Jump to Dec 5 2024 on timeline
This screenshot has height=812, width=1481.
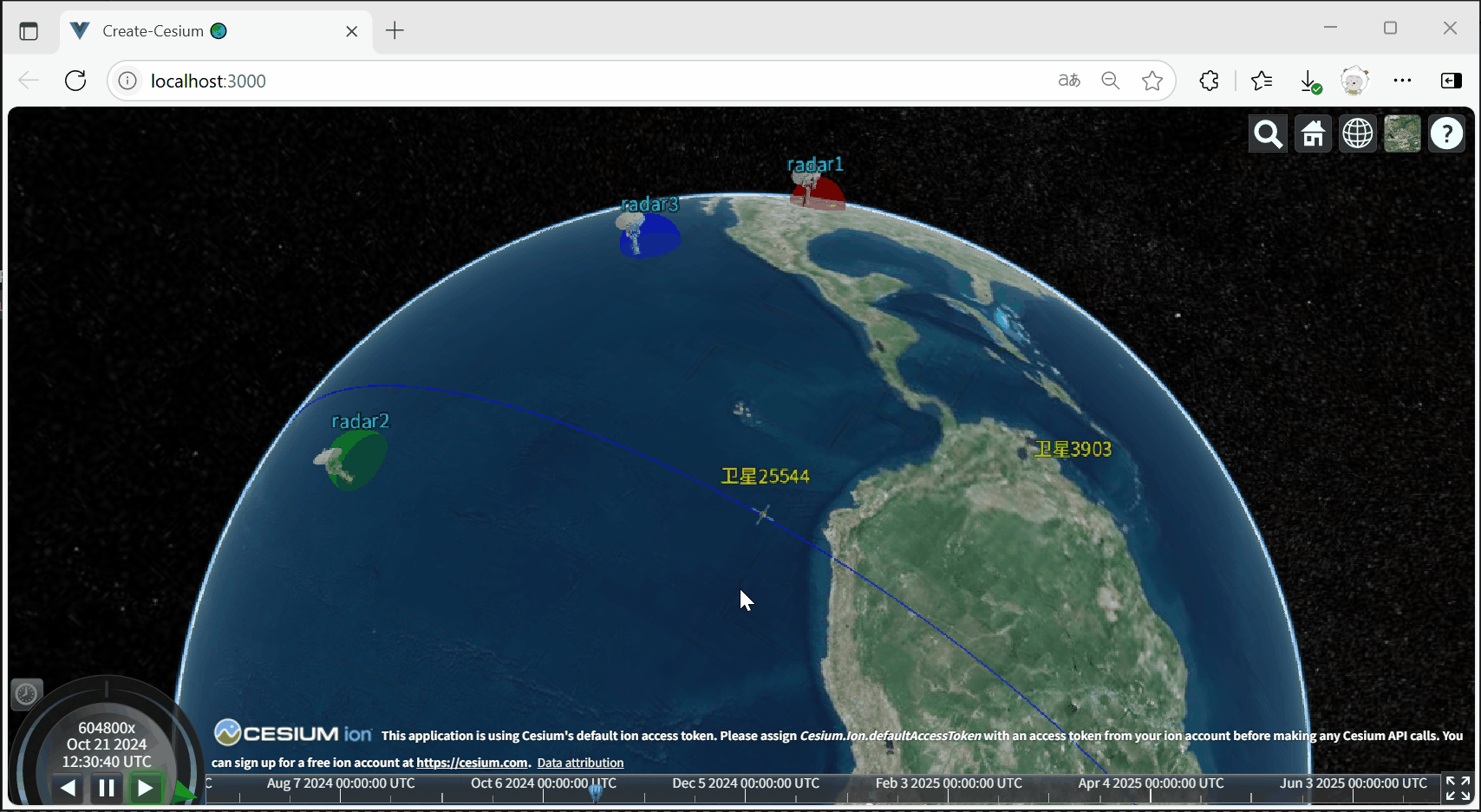746,783
